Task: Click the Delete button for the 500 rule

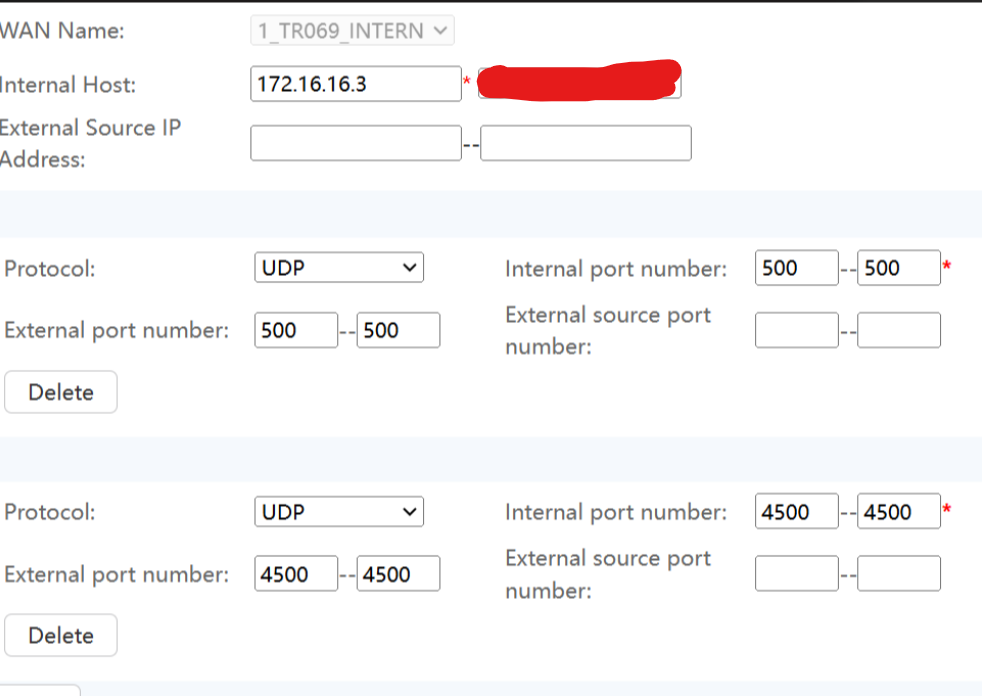Action: coord(60,391)
